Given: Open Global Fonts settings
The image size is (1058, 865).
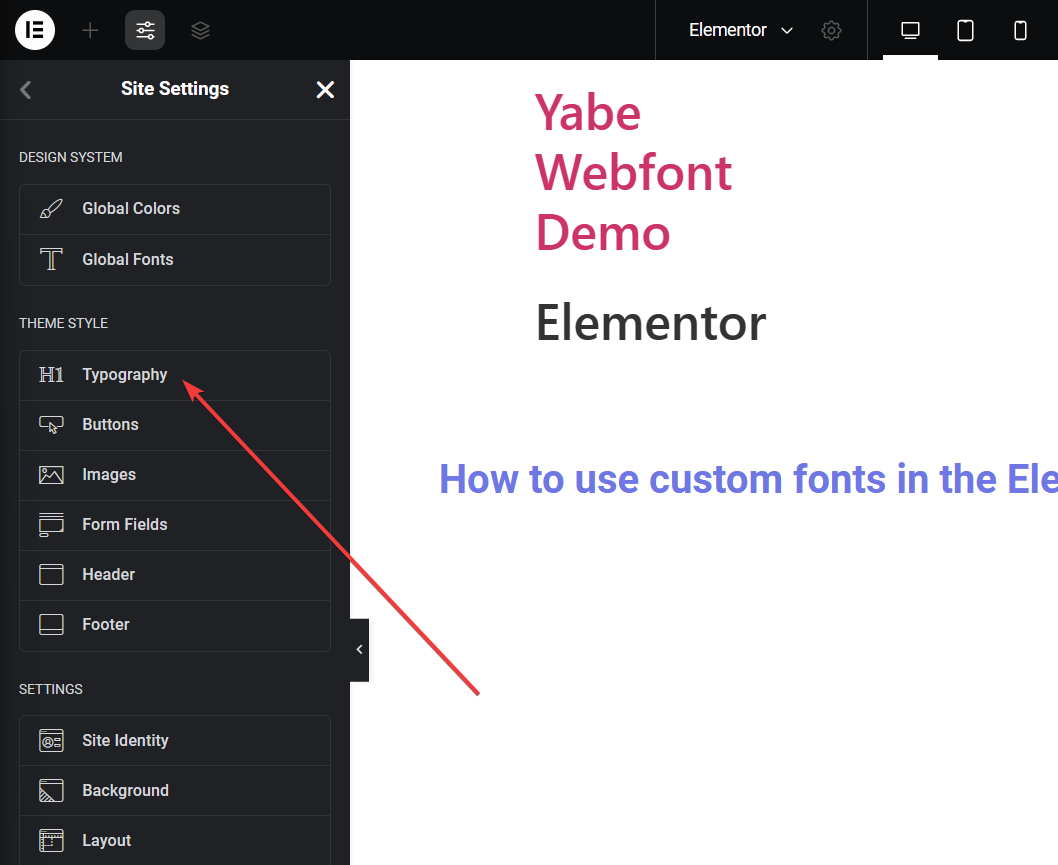Looking at the screenshot, I should (175, 260).
